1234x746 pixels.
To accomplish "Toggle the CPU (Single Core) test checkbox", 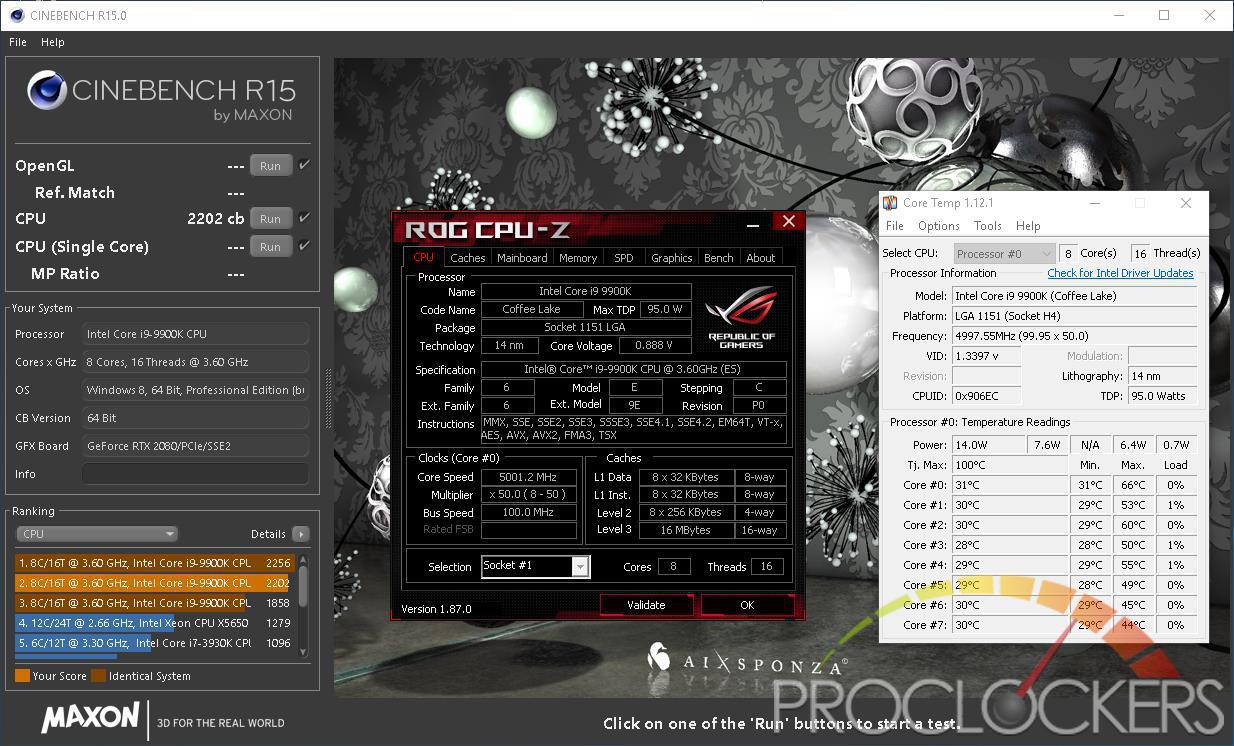I will pos(304,246).
